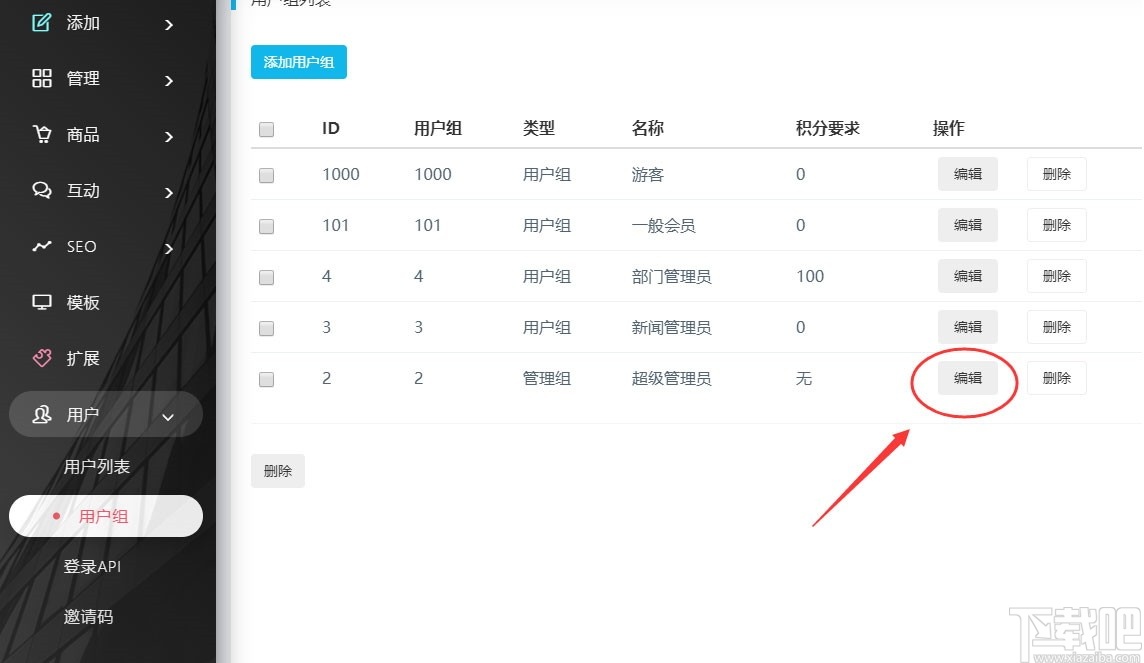
Task: Switch to 用户列表 in sidebar
Action: 97,465
